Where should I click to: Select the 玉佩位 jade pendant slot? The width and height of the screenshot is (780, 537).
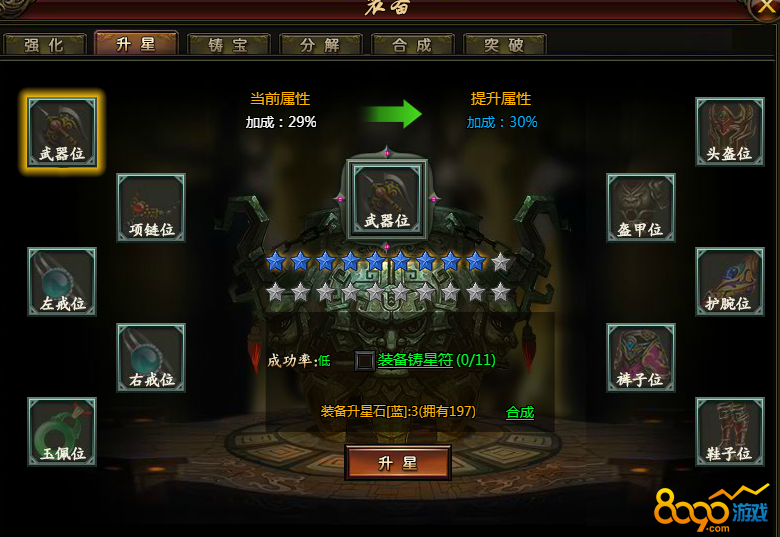[x=62, y=432]
